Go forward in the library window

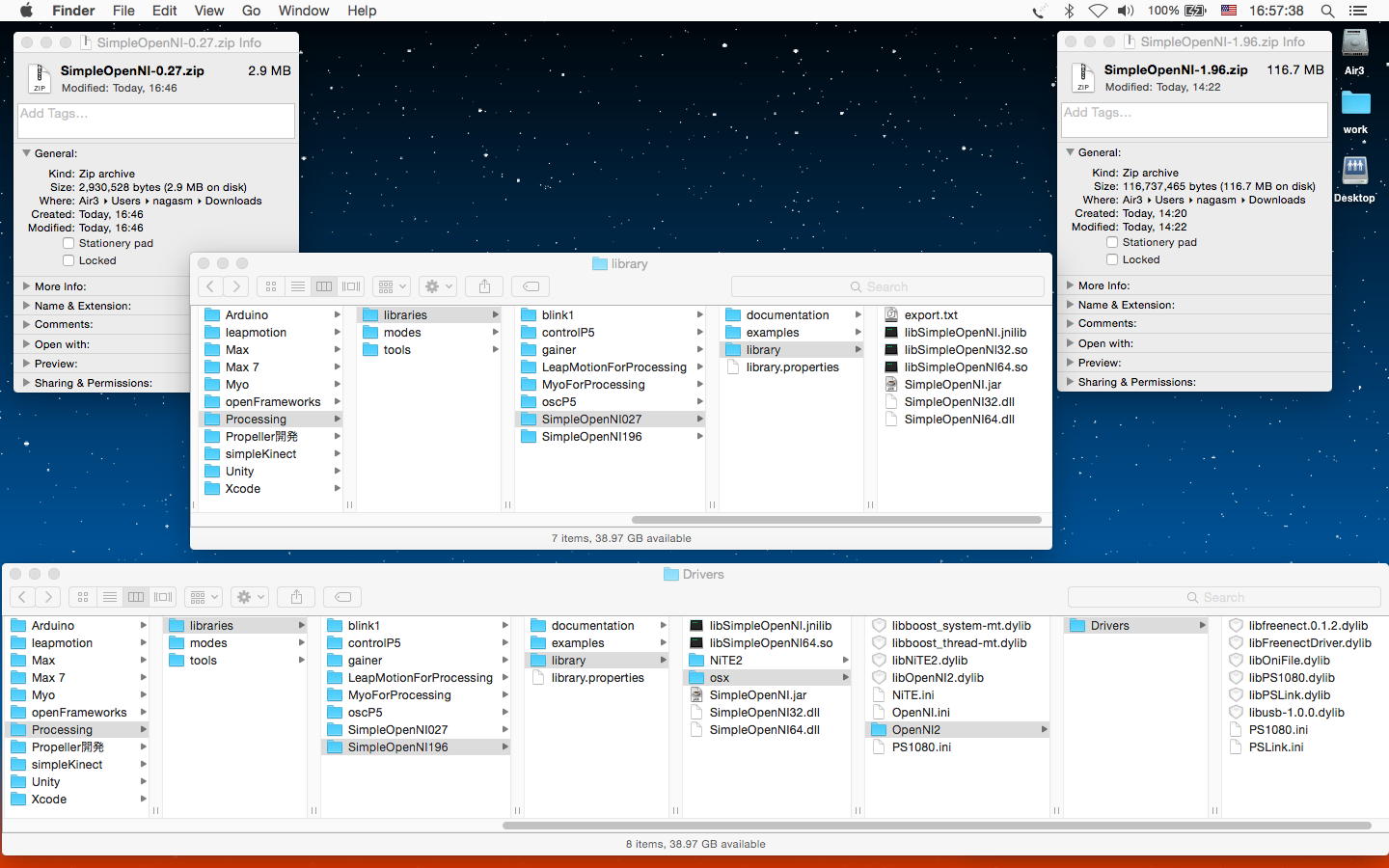pos(236,286)
